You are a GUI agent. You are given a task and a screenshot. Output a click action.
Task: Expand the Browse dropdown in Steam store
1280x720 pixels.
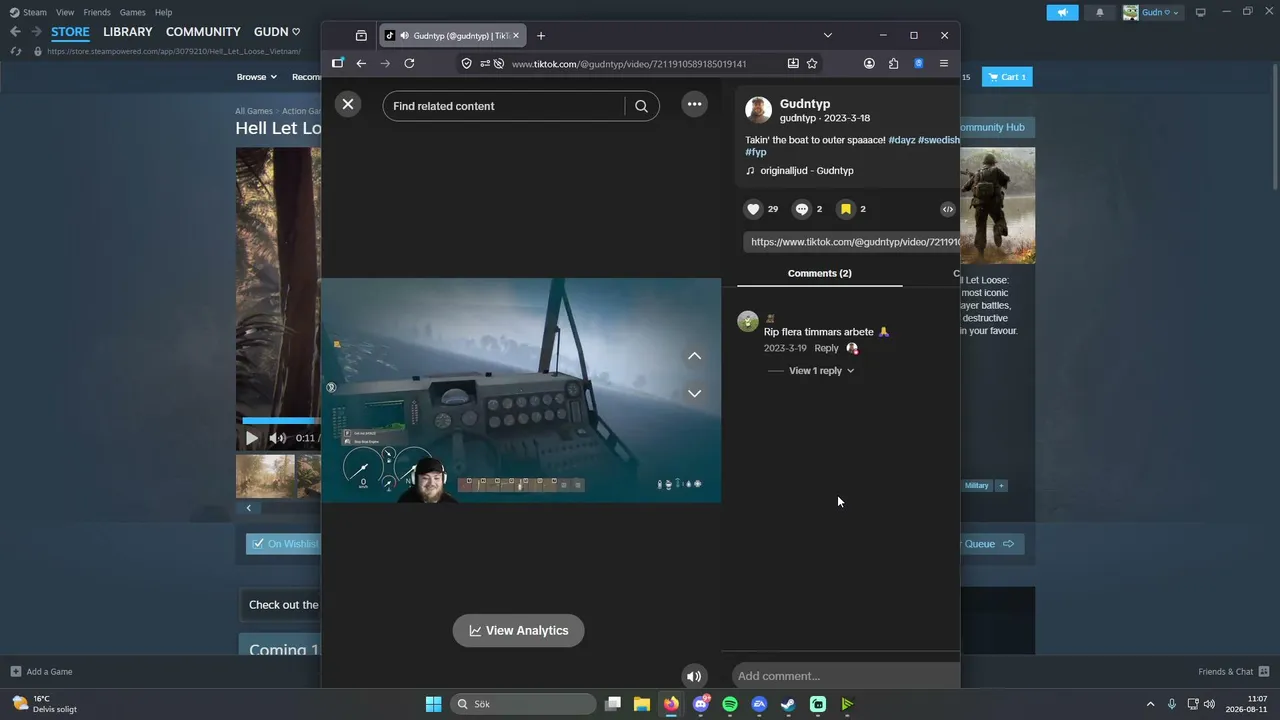[257, 77]
